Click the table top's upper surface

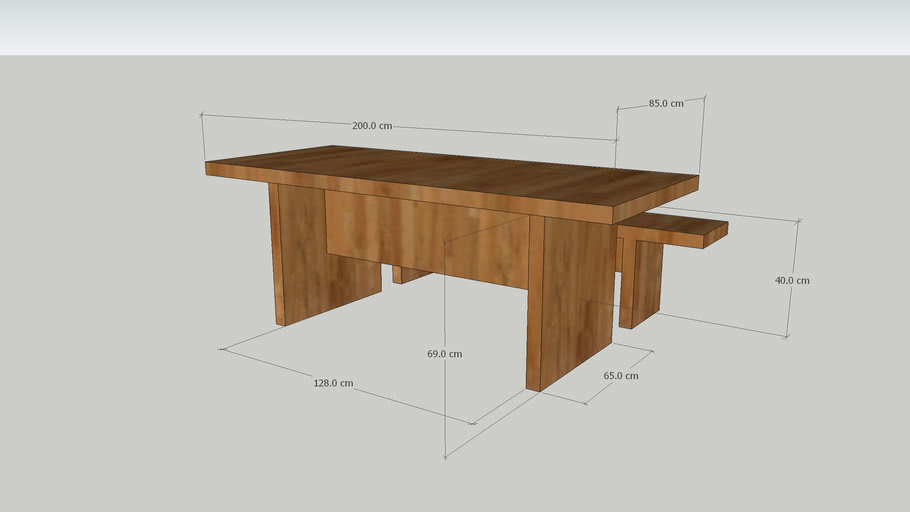(450, 172)
